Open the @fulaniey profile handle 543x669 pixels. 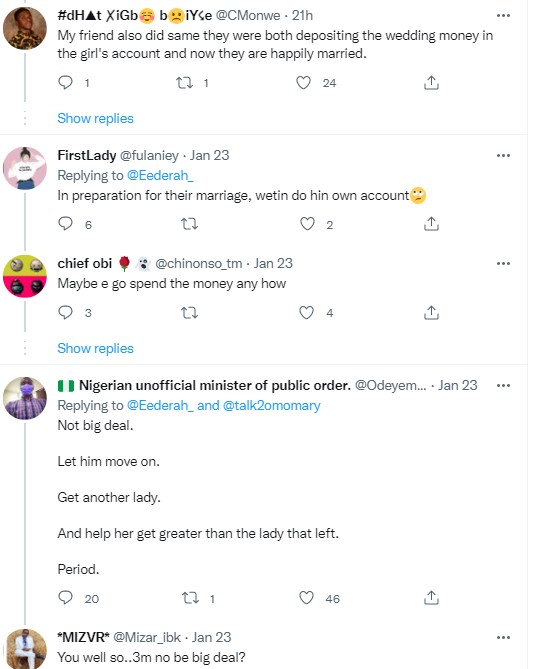point(149,155)
